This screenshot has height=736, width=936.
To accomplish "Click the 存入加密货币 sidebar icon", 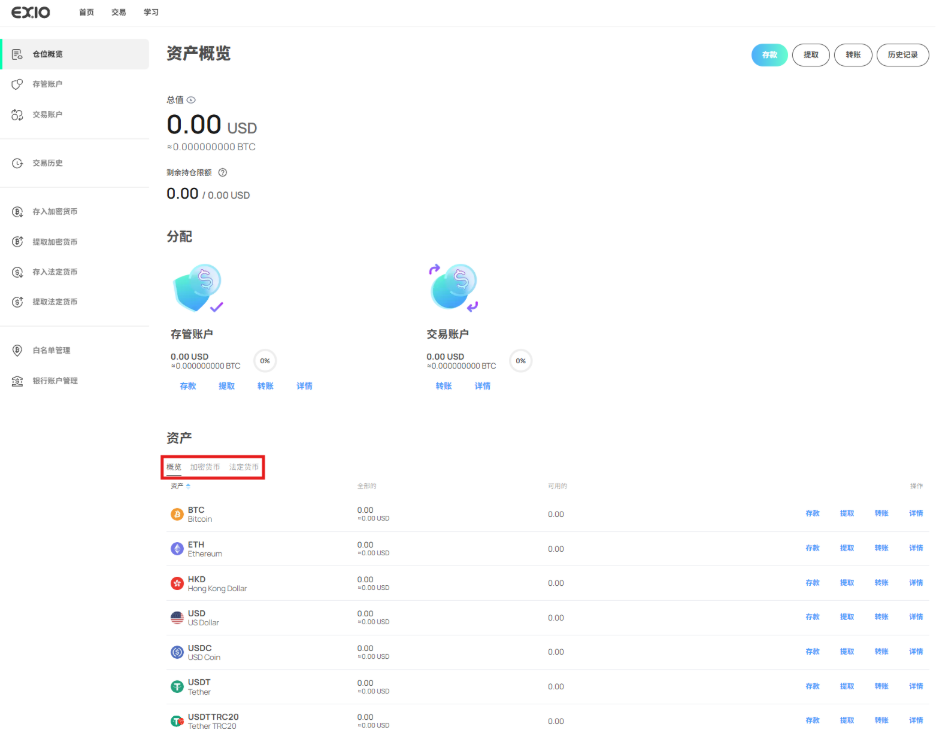I will coord(17,212).
